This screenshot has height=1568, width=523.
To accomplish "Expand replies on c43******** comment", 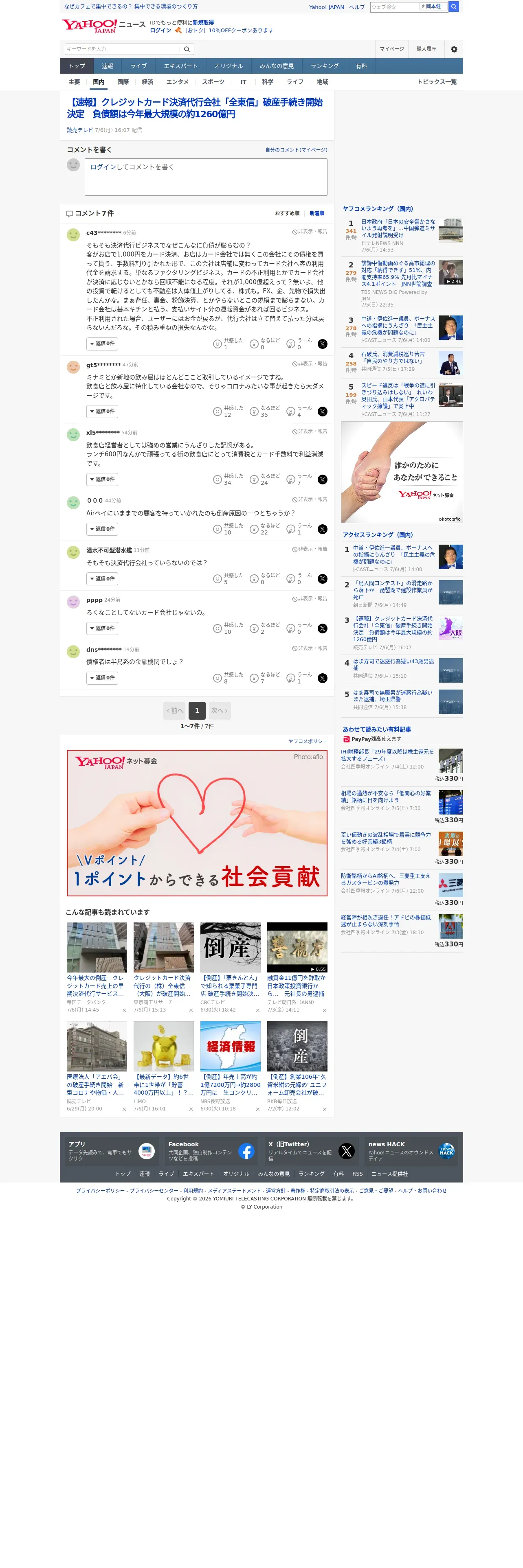I will tap(102, 344).
